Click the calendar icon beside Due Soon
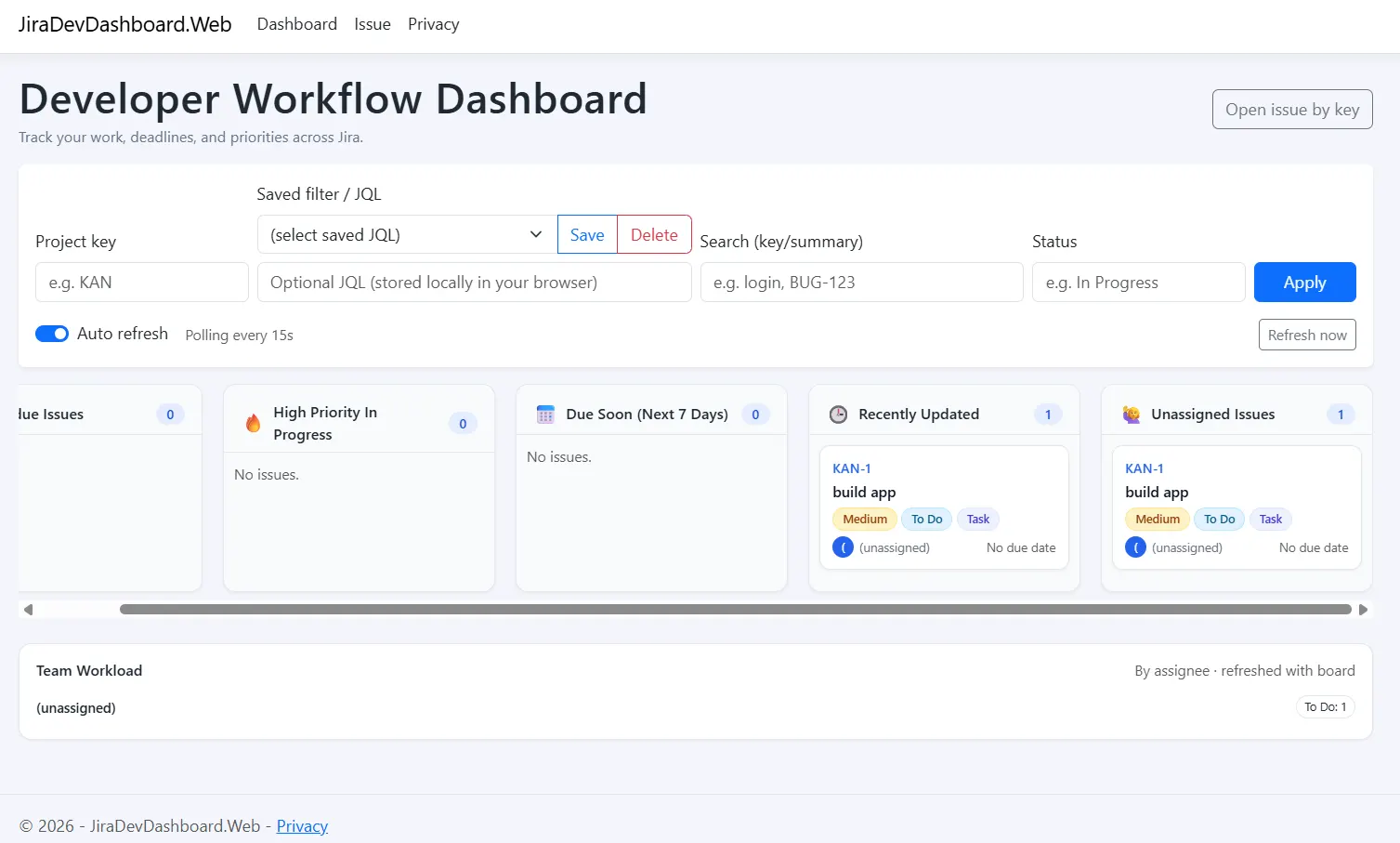The width and height of the screenshot is (1400, 843). tap(545, 415)
